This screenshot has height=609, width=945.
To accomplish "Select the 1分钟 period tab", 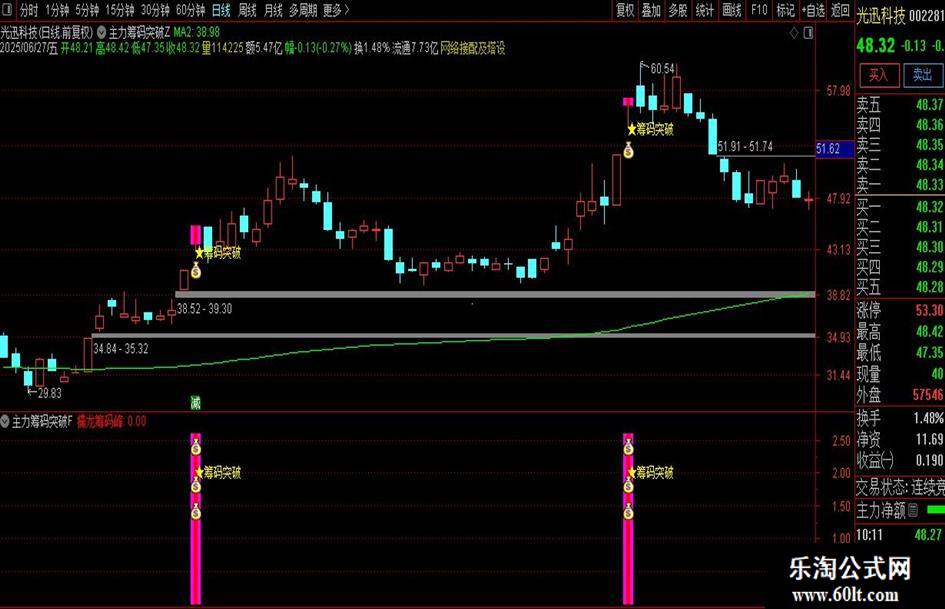I will point(57,10).
